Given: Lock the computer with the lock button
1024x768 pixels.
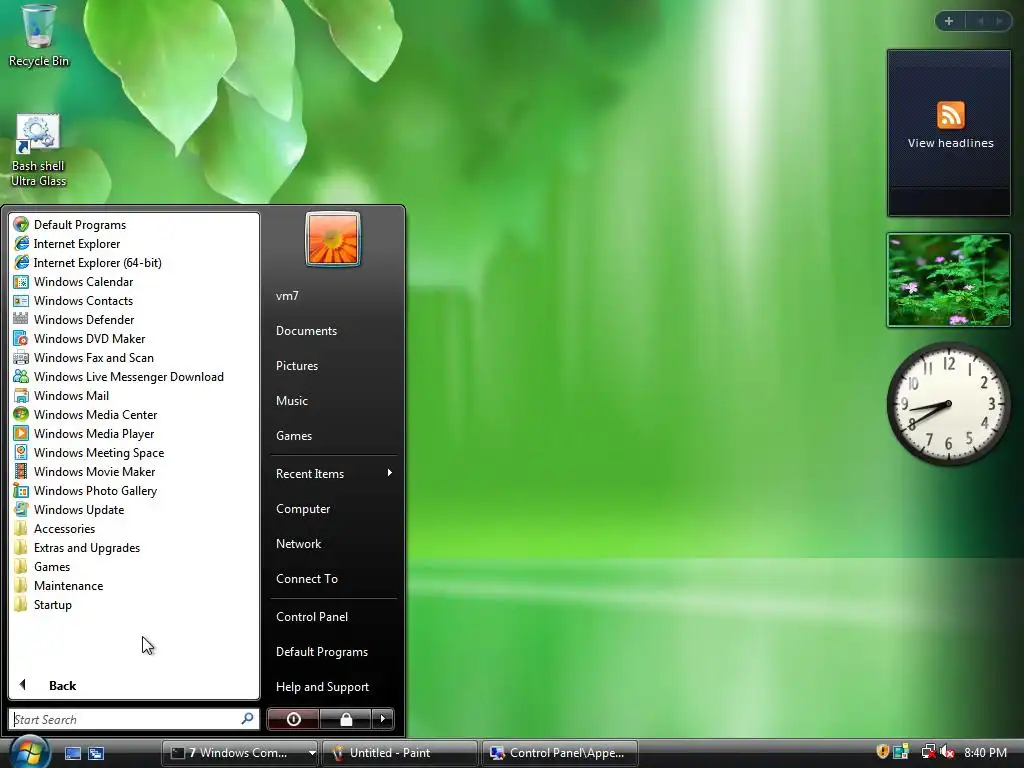Looking at the screenshot, I should coord(345,719).
